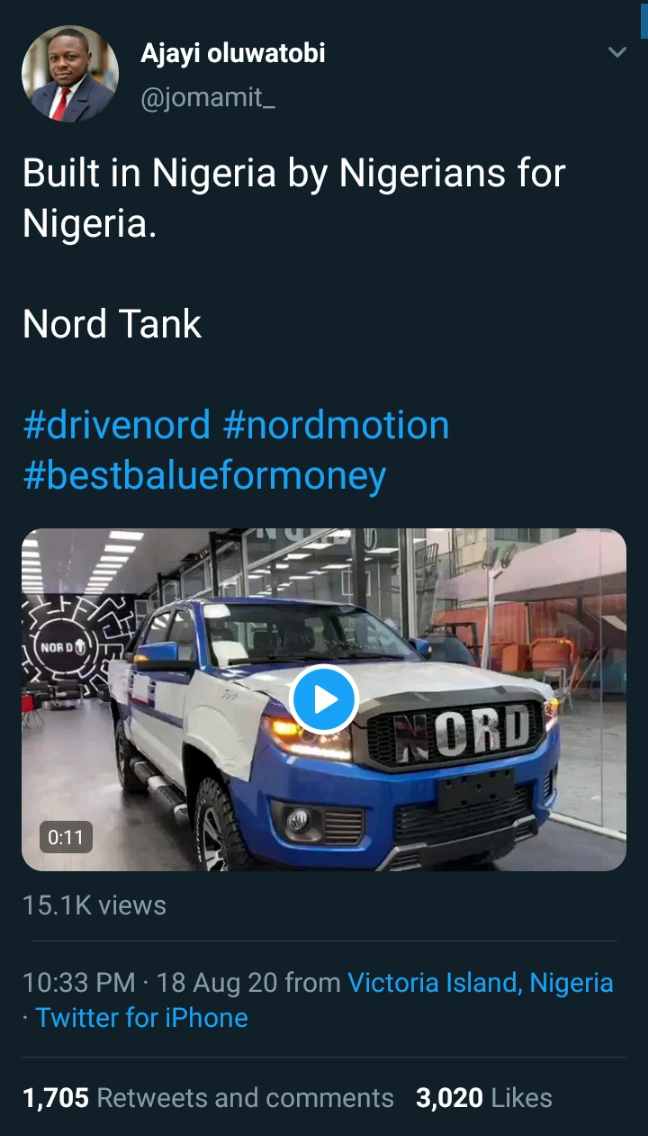
Task: View the 3,020 Likes list
Action: tap(483, 1098)
